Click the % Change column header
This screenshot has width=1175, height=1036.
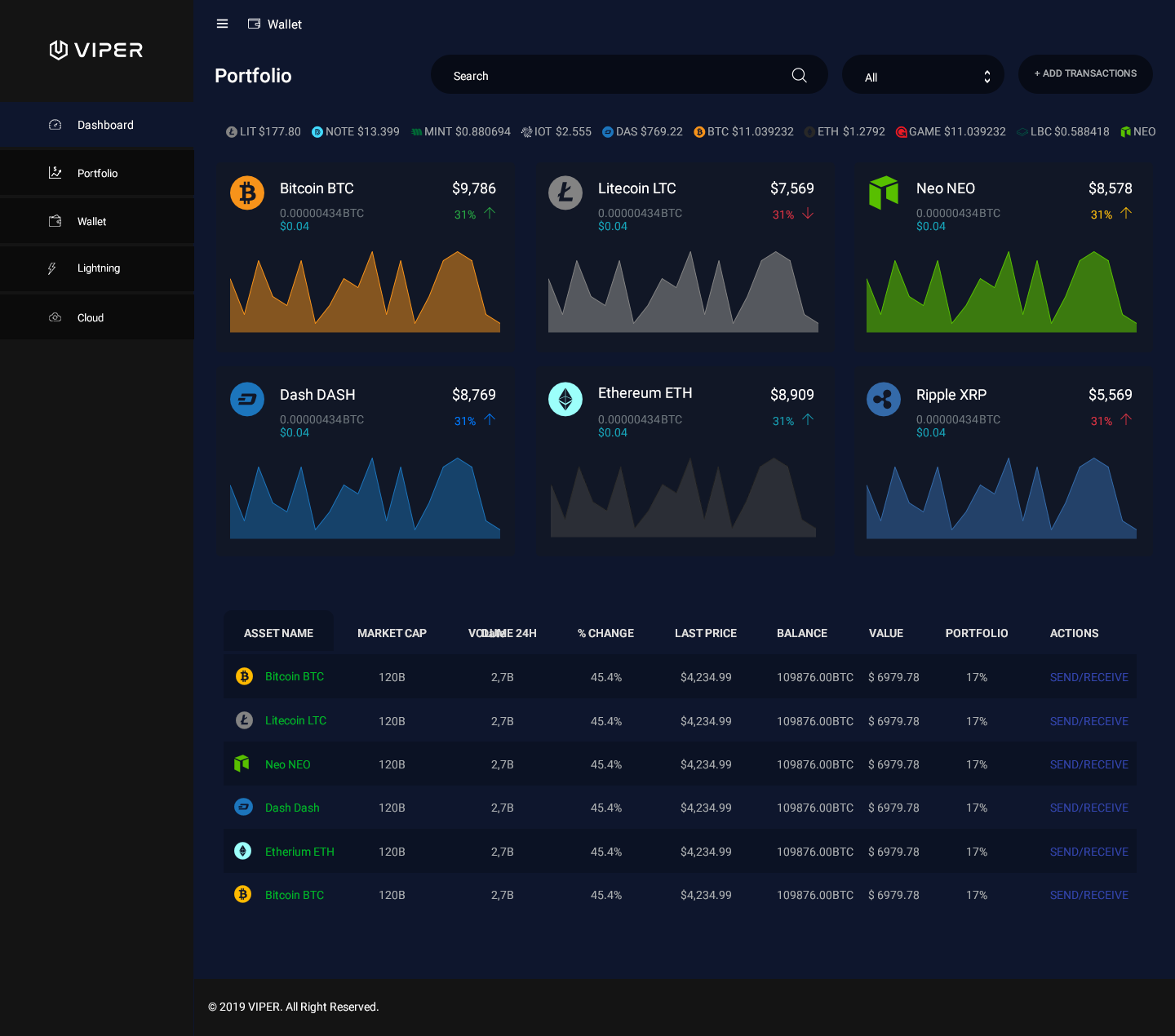click(x=605, y=633)
